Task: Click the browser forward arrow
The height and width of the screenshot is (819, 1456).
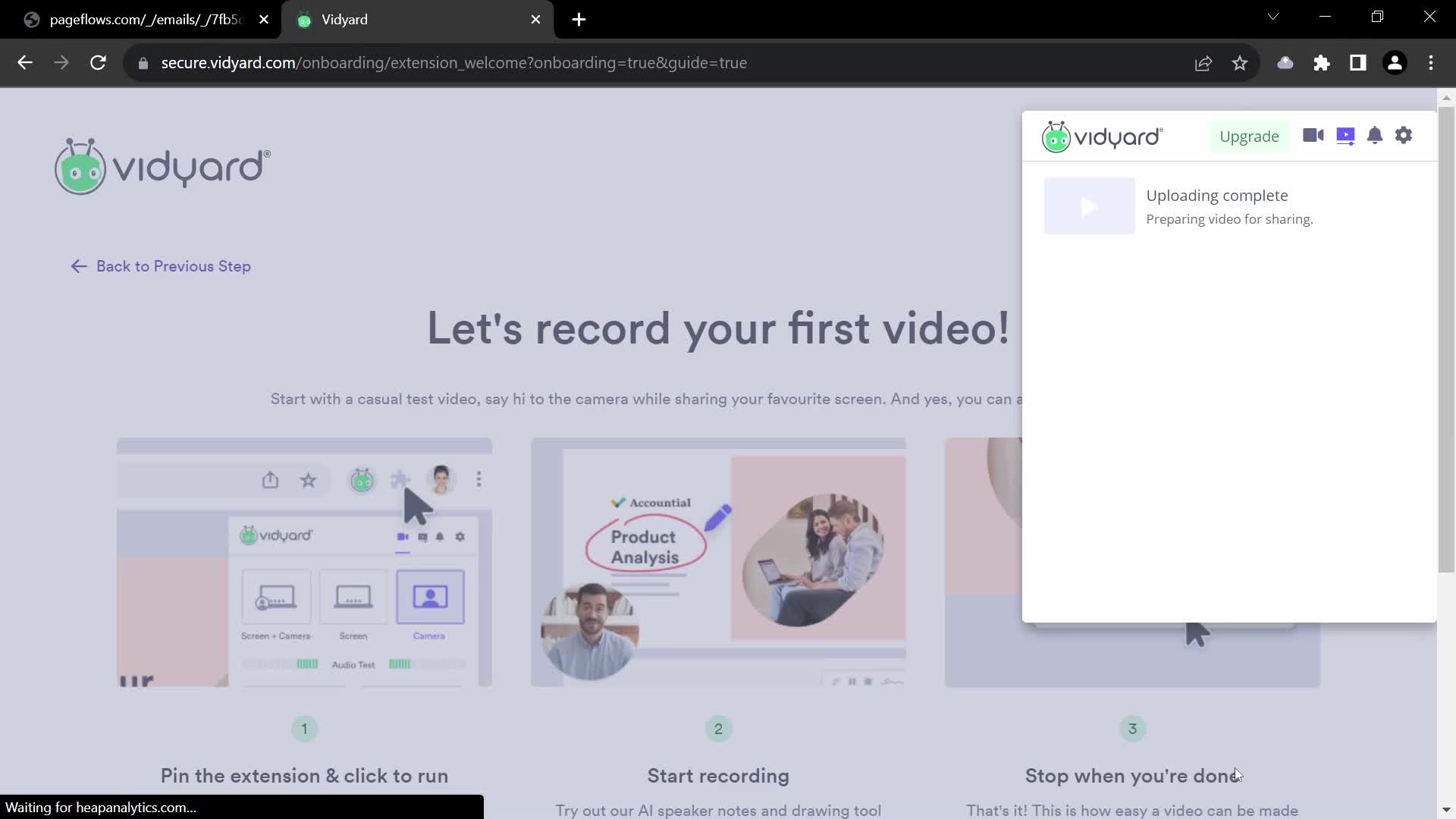Action: (x=61, y=63)
